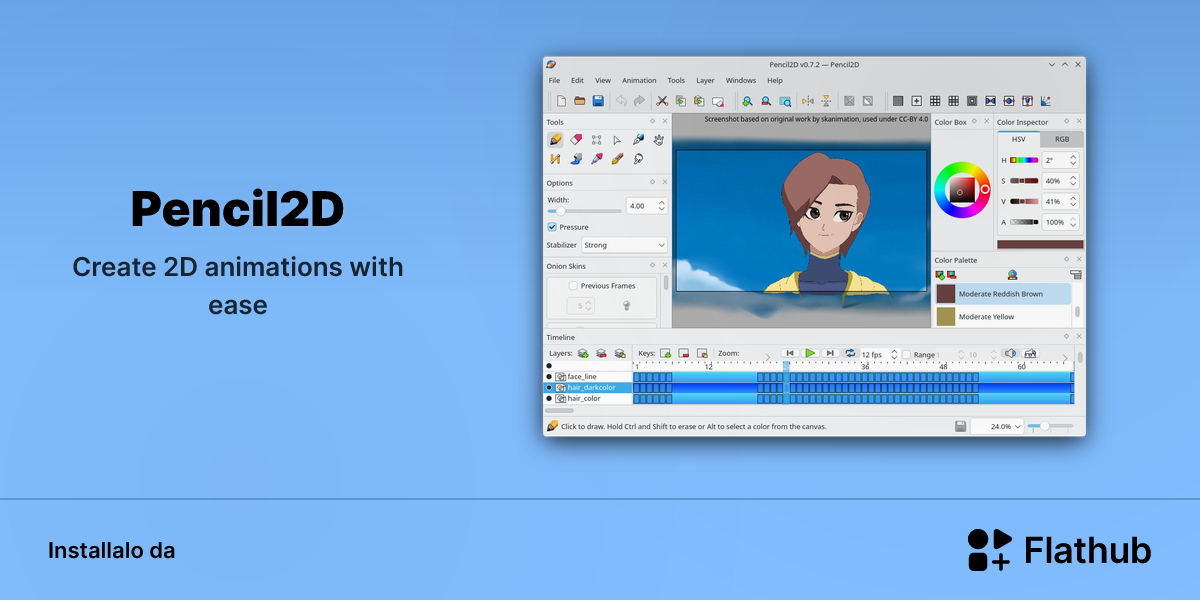Check the Range playback checkbox

907,355
